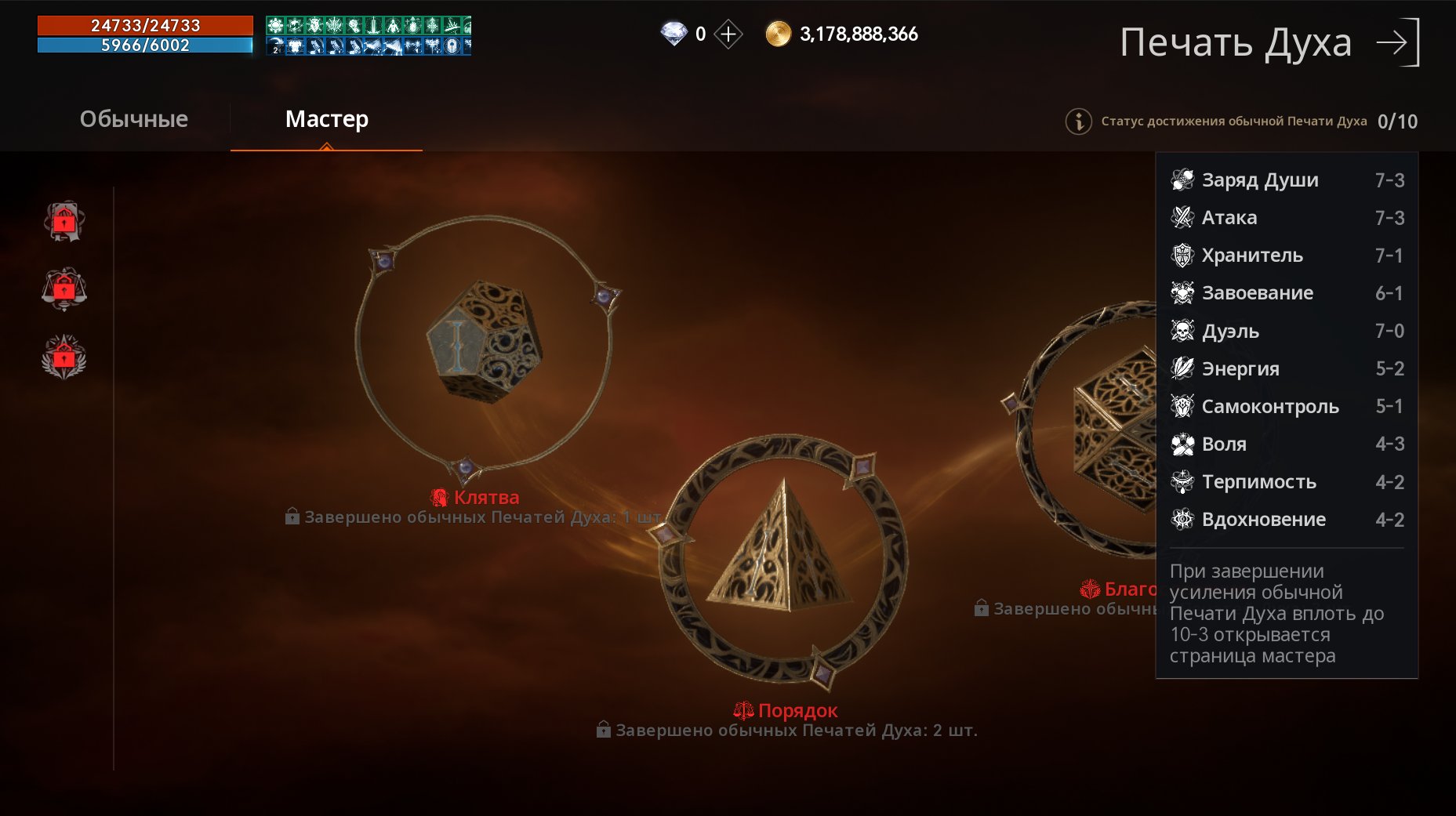Click the Дуэль skull entry
The image size is (1456, 816).
click(x=1287, y=331)
